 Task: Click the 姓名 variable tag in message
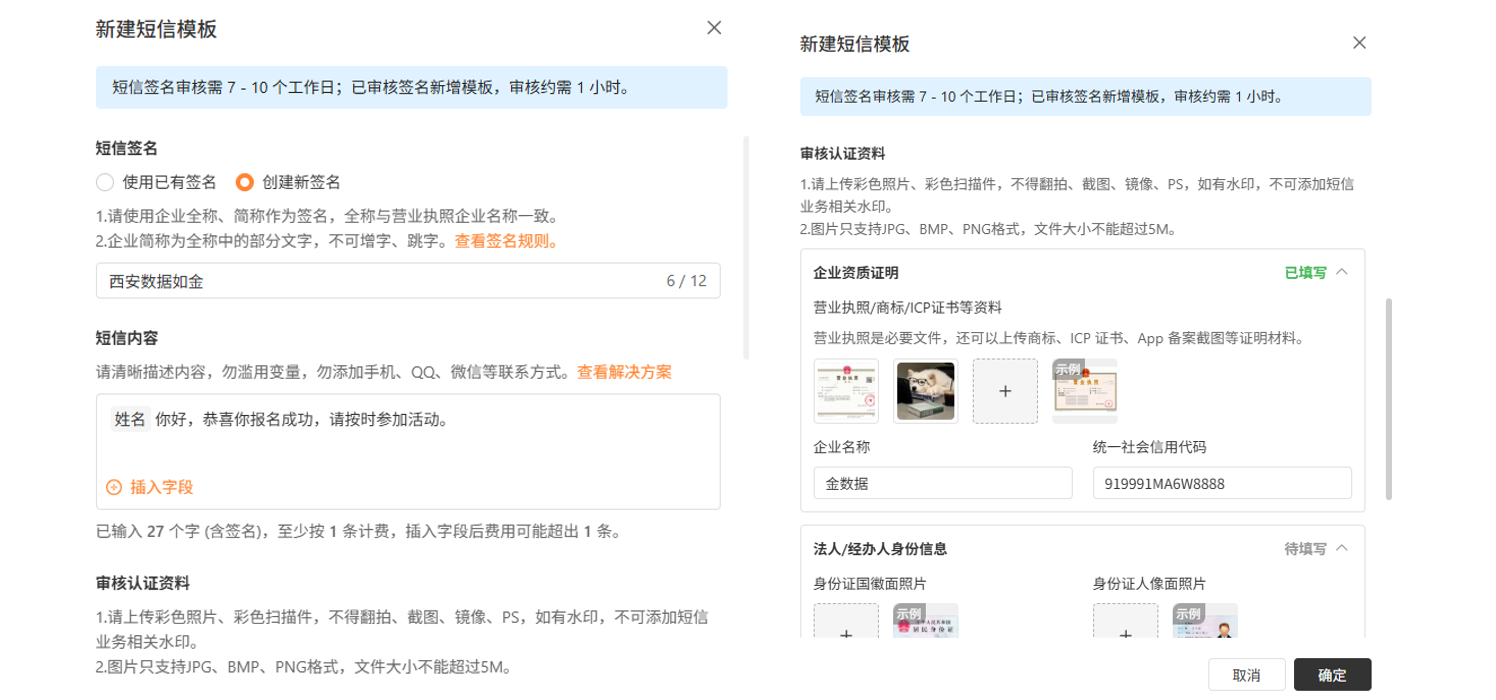(130, 419)
